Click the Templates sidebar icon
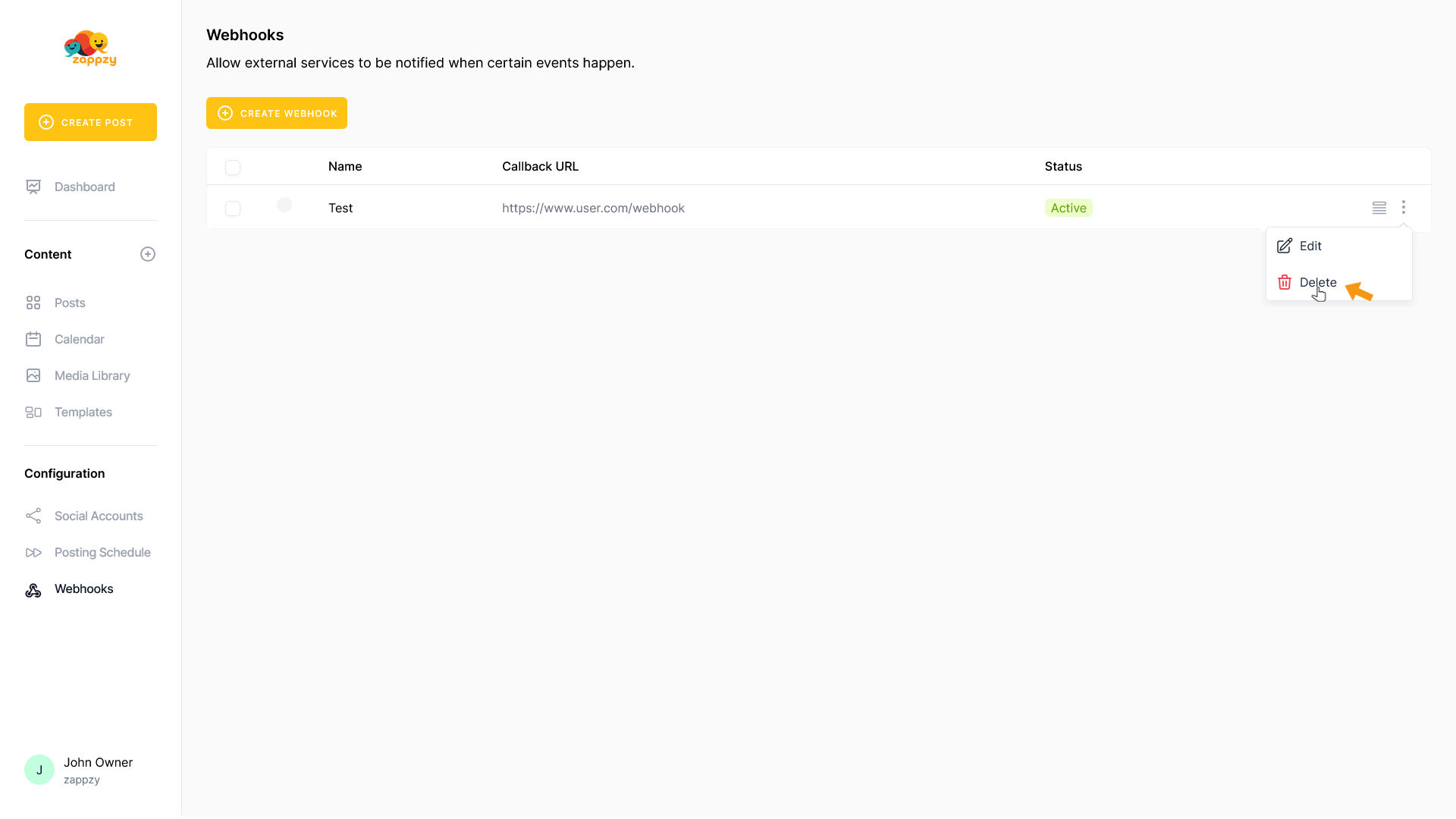 point(33,412)
